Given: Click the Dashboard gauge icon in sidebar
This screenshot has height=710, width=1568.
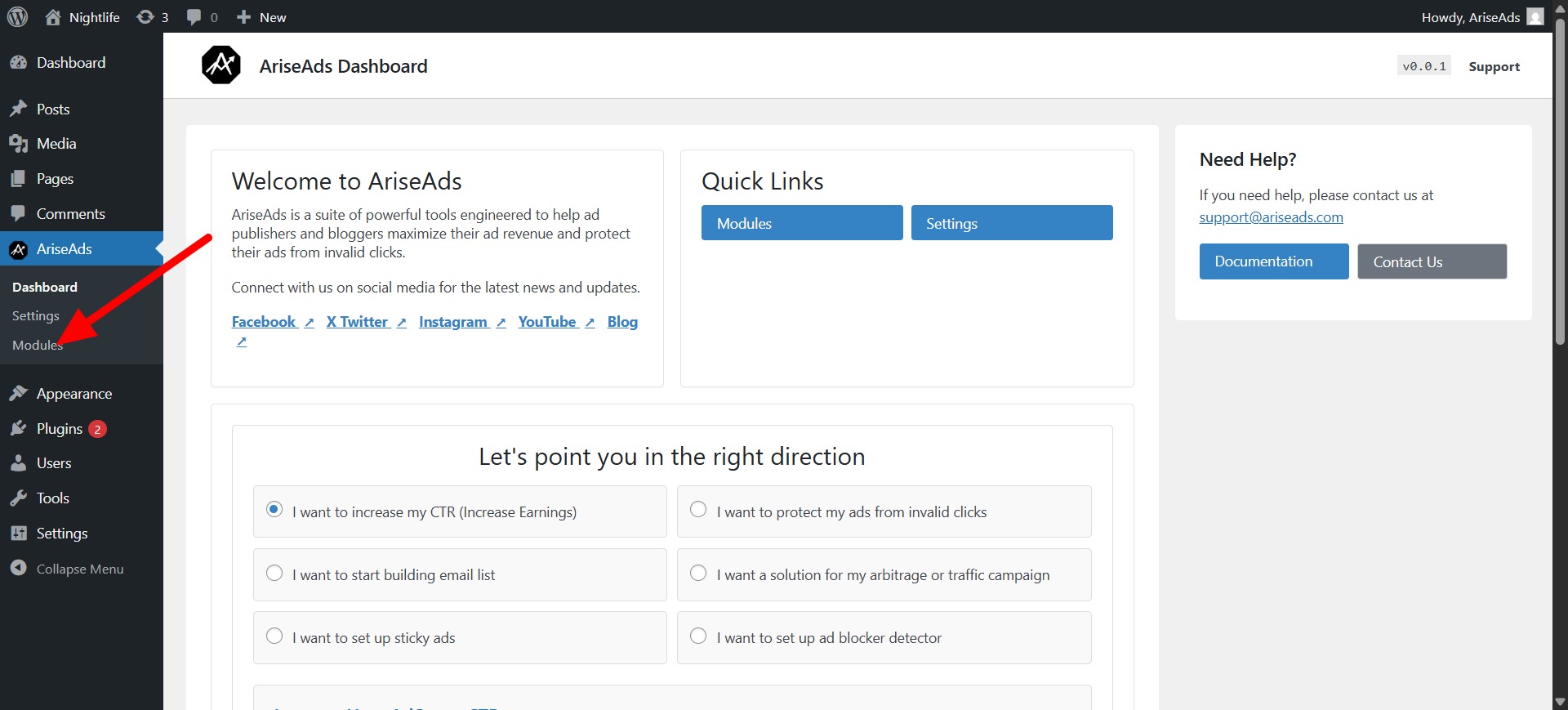Looking at the screenshot, I should click(18, 63).
